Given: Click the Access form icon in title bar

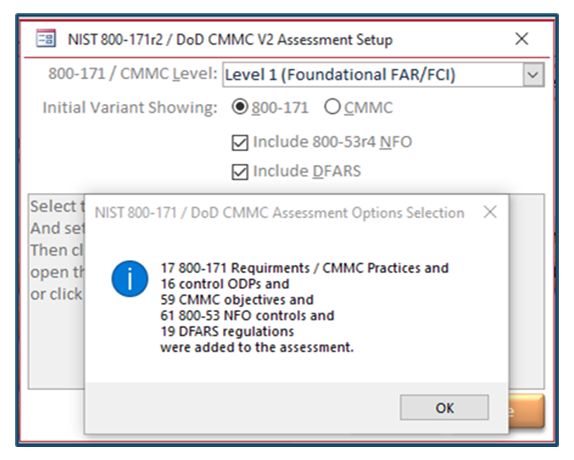Looking at the screenshot, I should 46,38.
